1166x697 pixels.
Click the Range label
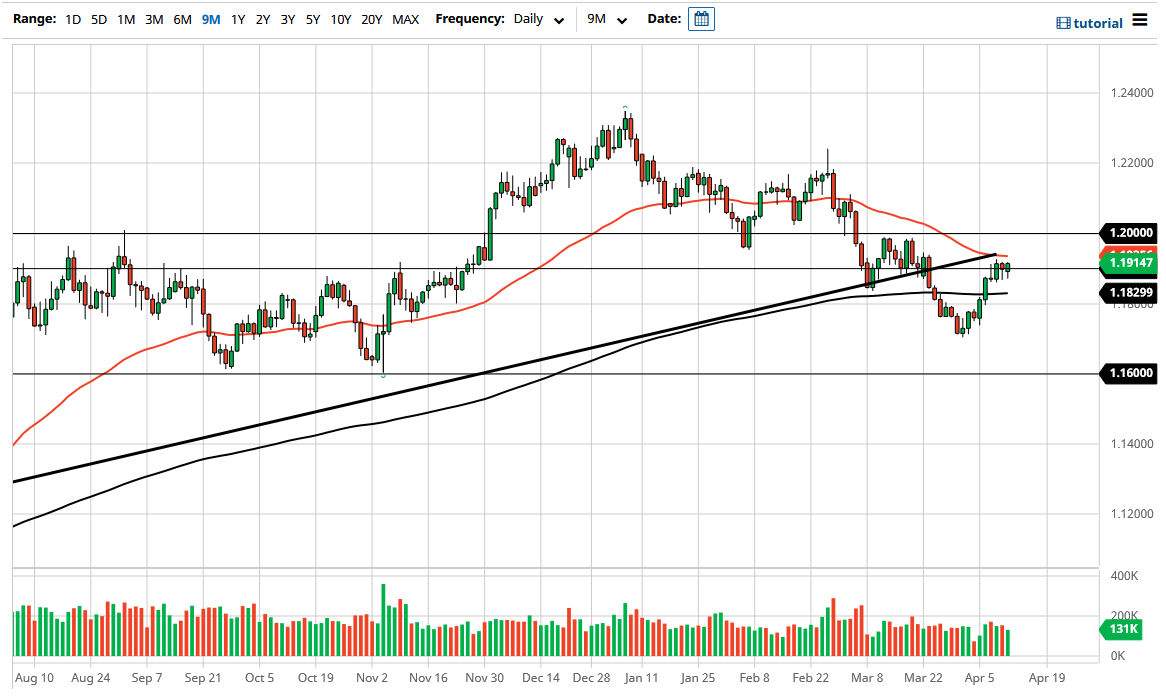click(34, 19)
